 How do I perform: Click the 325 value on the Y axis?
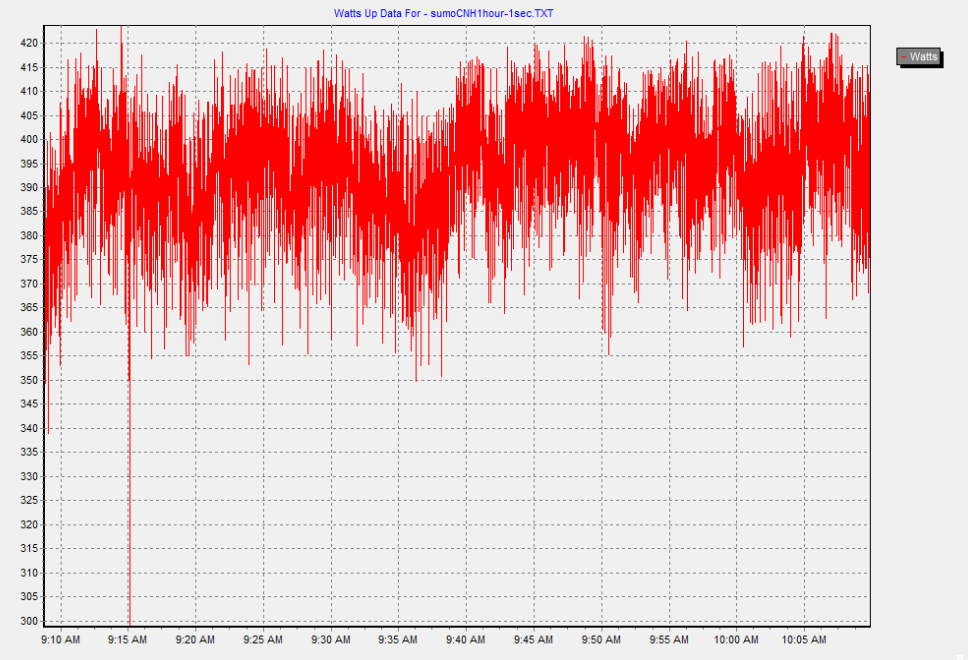[29, 501]
